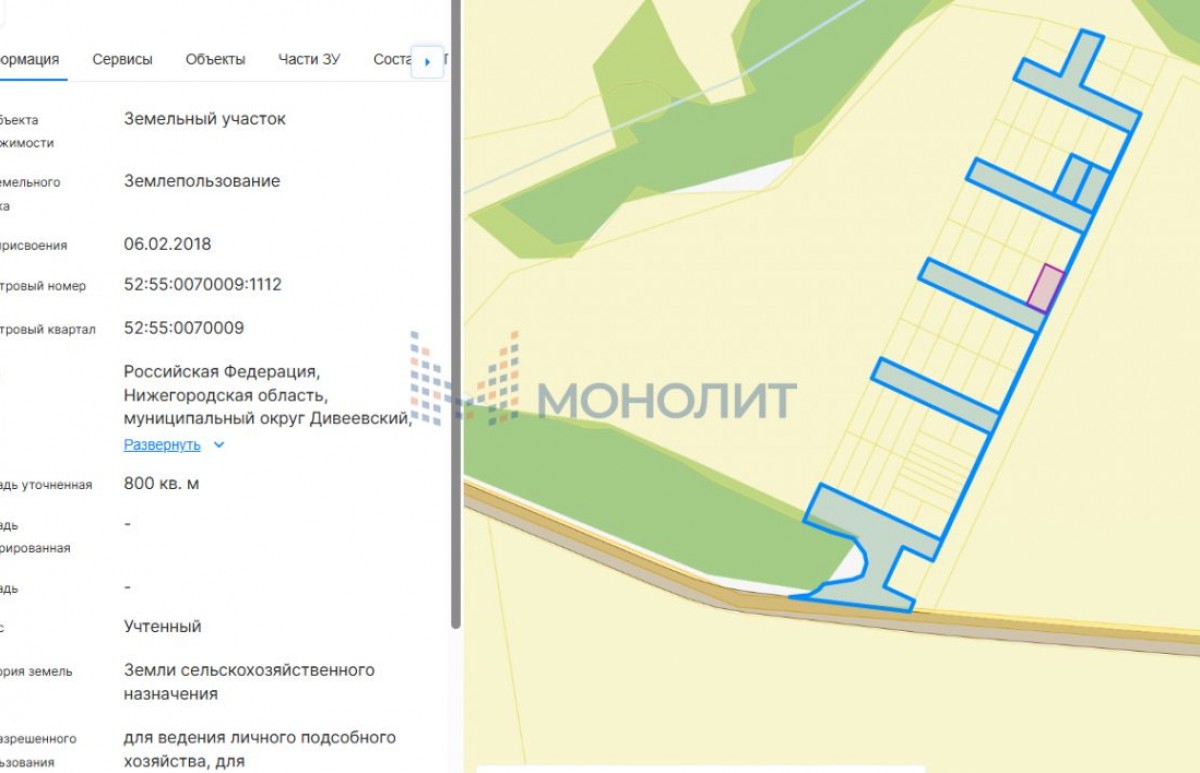This screenshot has height=773, width=1200.
Task: Click the area value 800 кв. м
Action: tap(161, 484)
